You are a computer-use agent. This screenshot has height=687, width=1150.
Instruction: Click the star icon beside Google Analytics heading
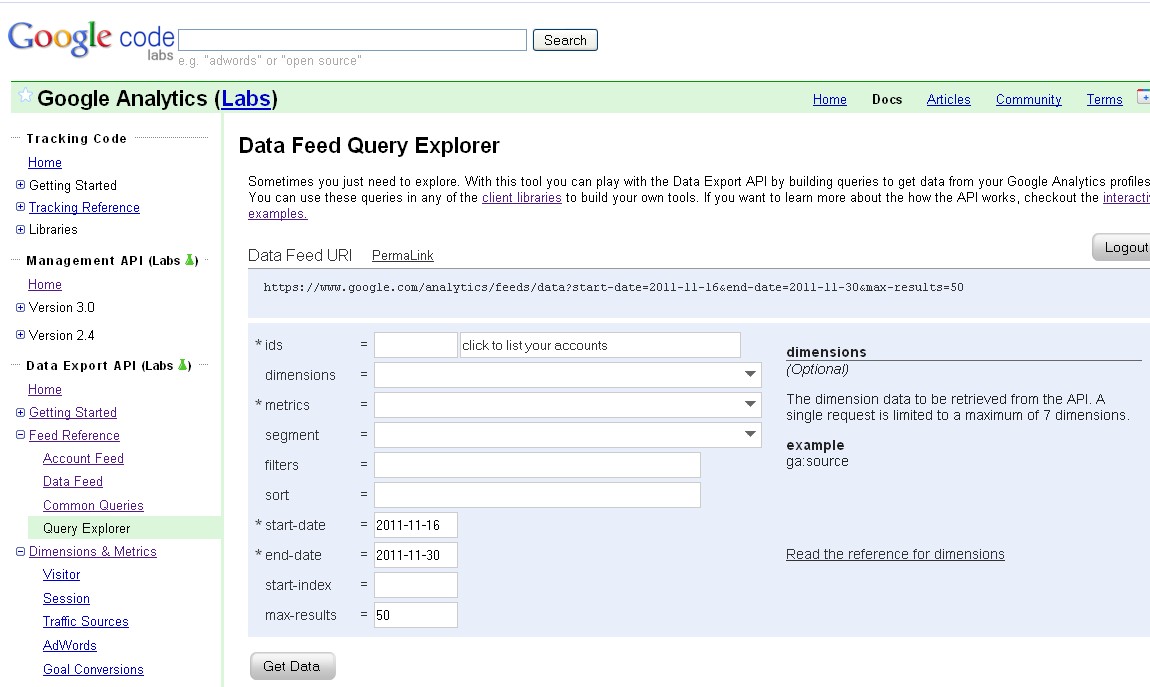click(x=24, y=97)
